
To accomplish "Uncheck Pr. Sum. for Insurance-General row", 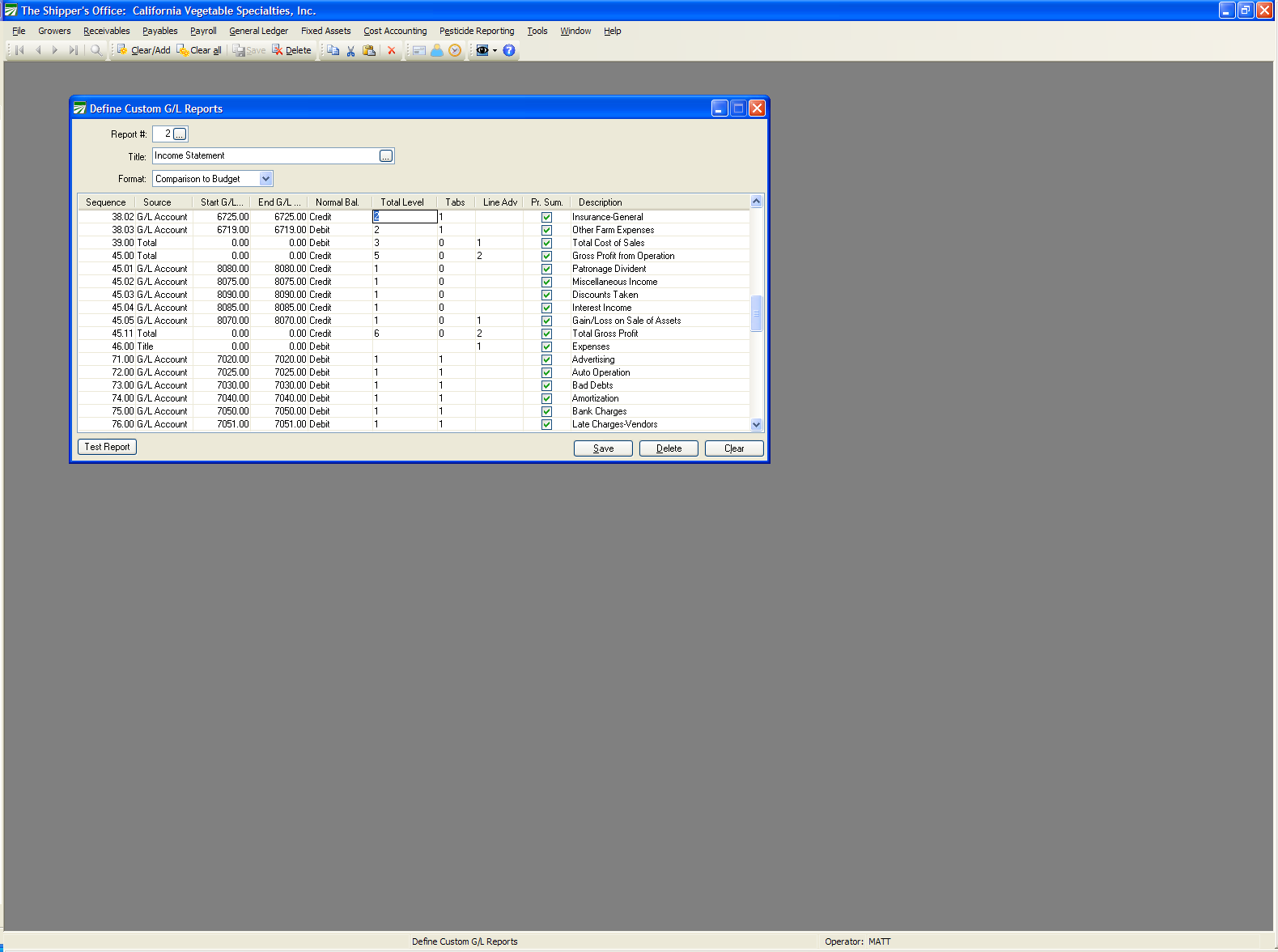I will click(x=547, y=217).
